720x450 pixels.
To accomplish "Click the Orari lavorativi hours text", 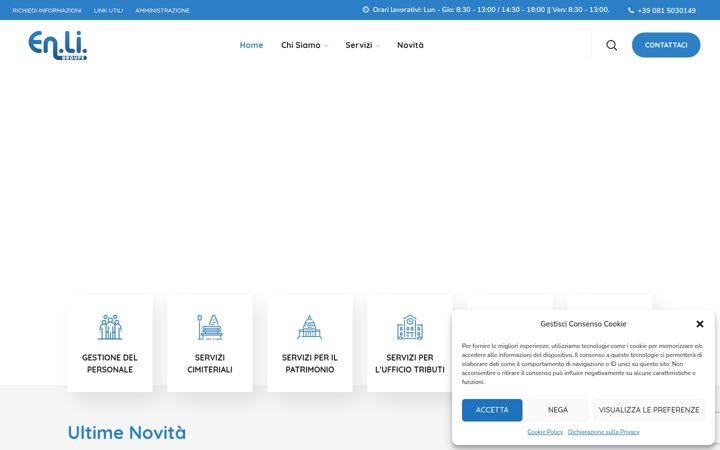I will 491,9.
